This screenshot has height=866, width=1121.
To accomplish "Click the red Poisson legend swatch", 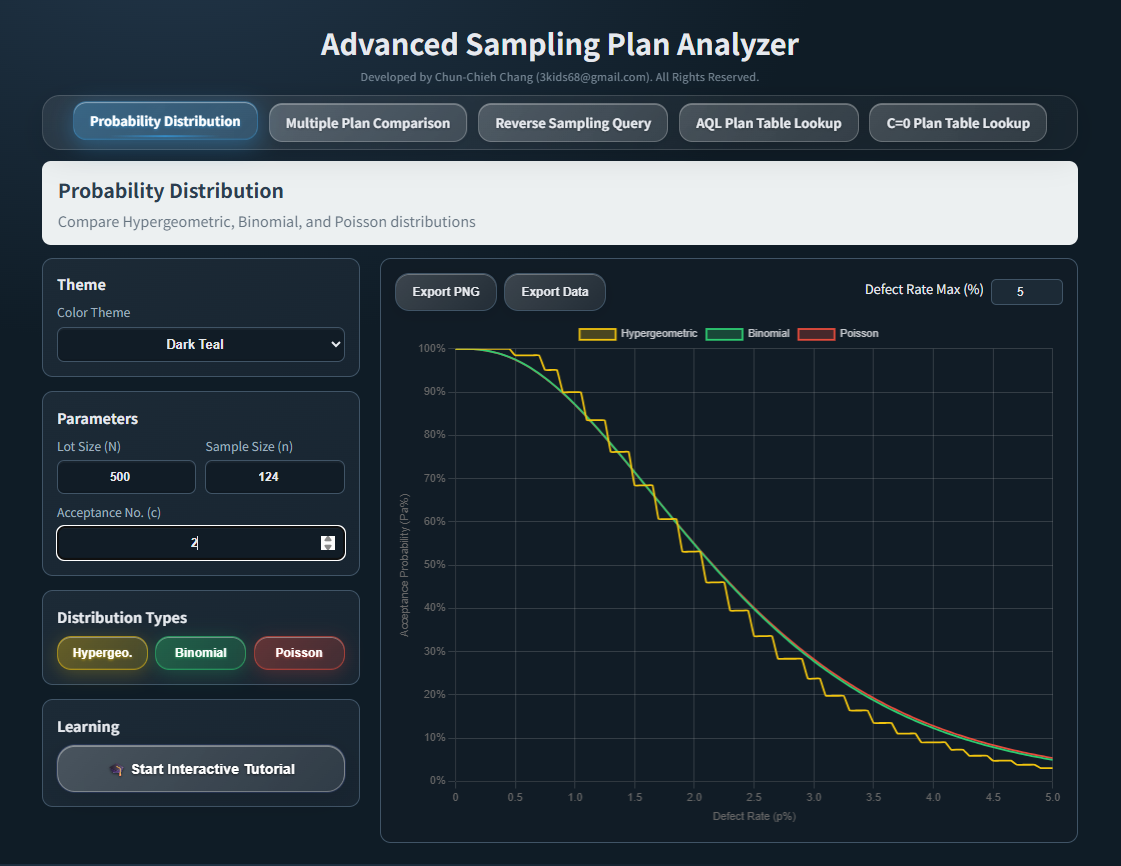I will tap(815, 333).
